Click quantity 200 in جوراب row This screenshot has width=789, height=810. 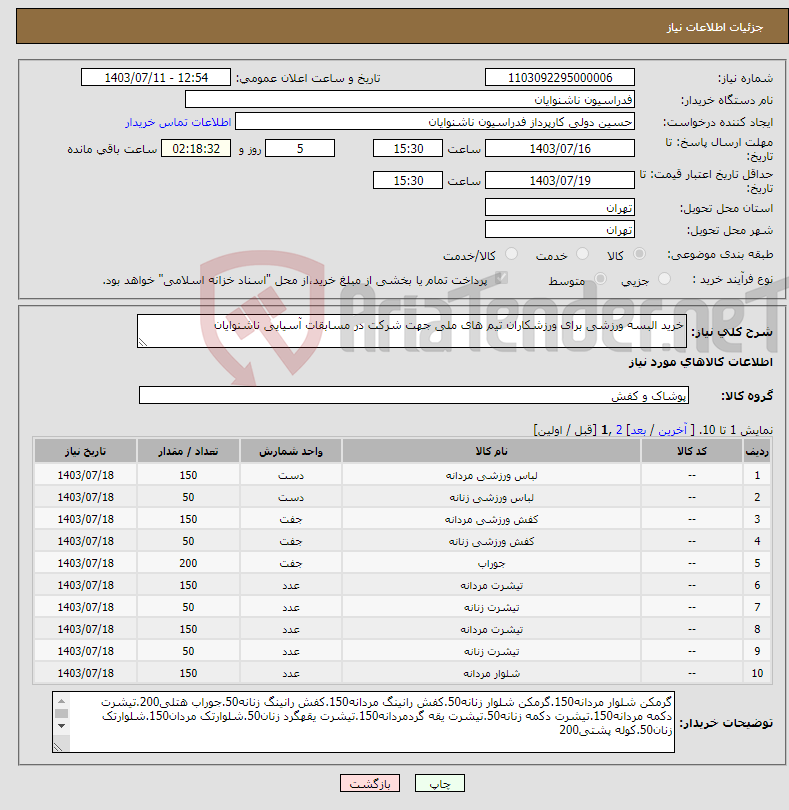[x=188, y=563]
